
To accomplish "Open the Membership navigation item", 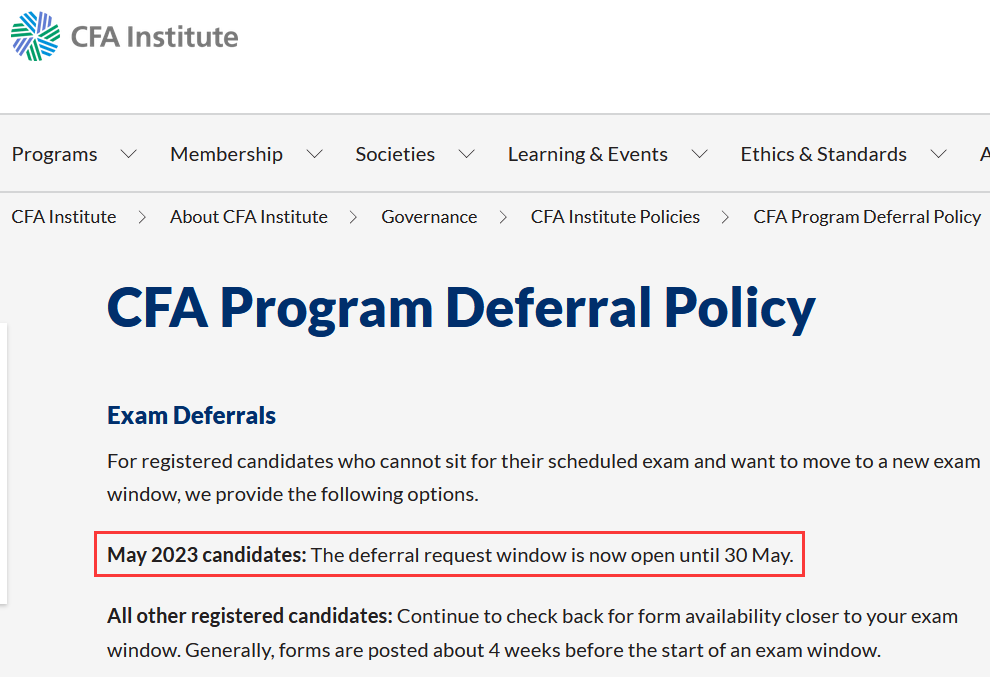I will coord(227,154).
